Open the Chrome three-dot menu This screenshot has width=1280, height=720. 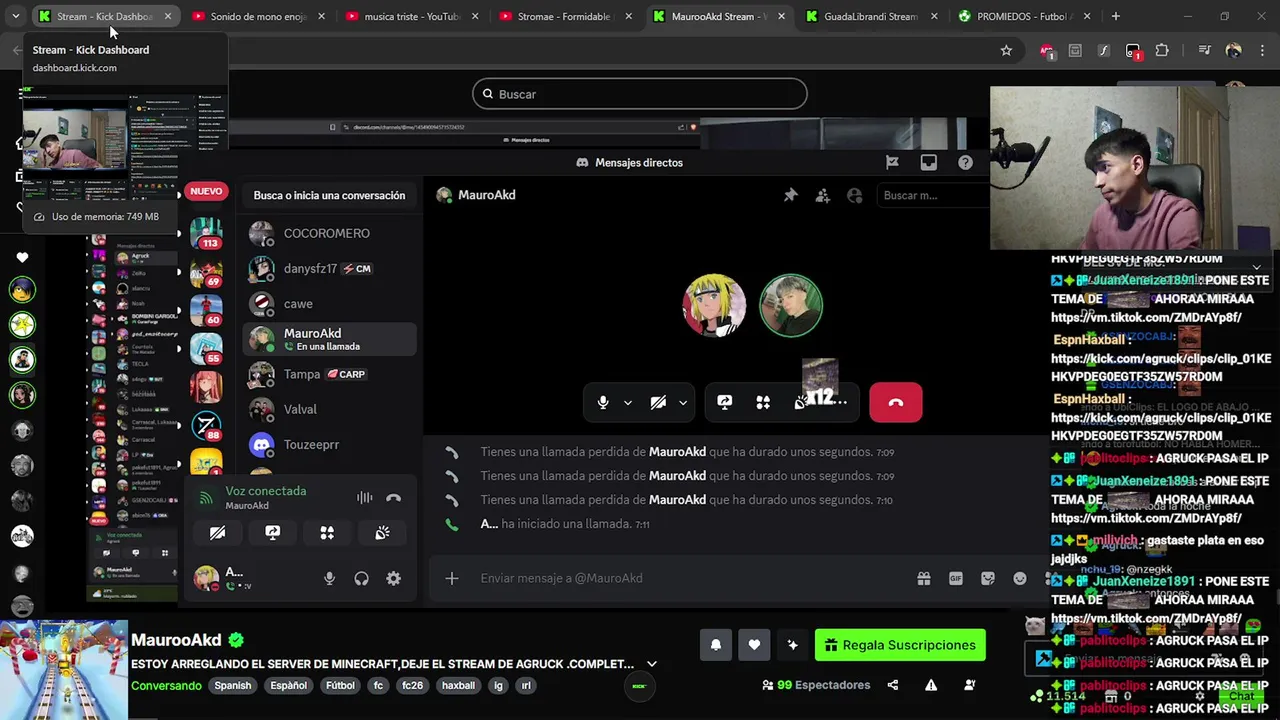coord(1260,51)
